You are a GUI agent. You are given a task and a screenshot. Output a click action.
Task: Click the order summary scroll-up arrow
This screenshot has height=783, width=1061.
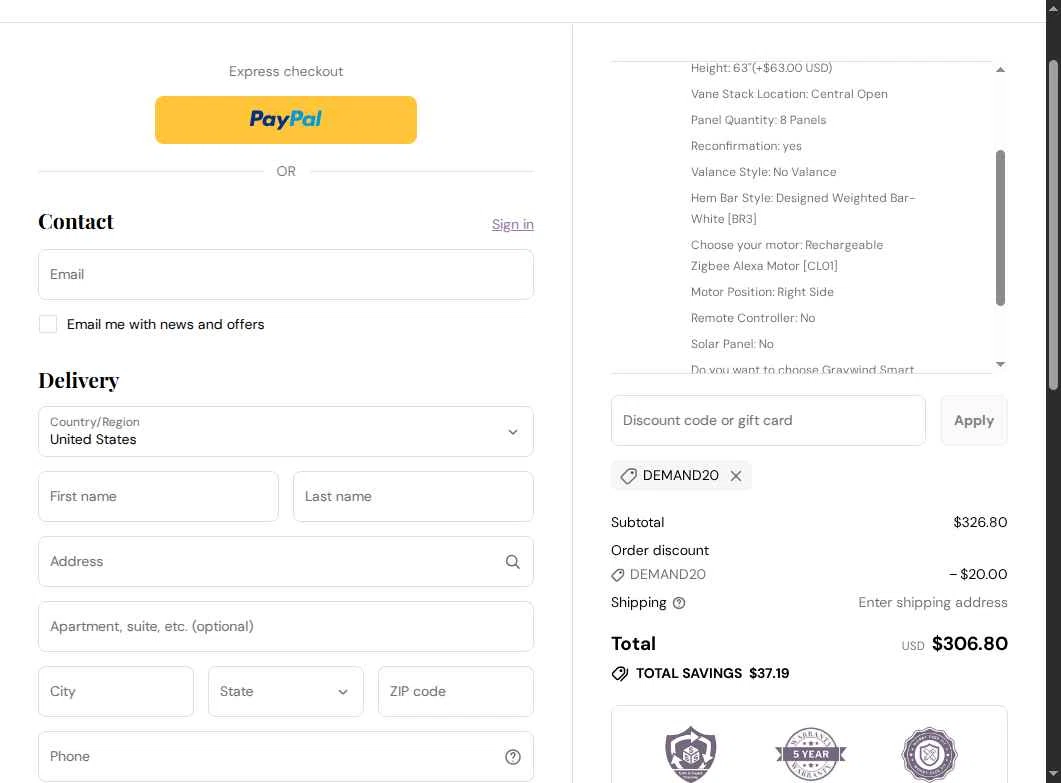point(1000,70)
